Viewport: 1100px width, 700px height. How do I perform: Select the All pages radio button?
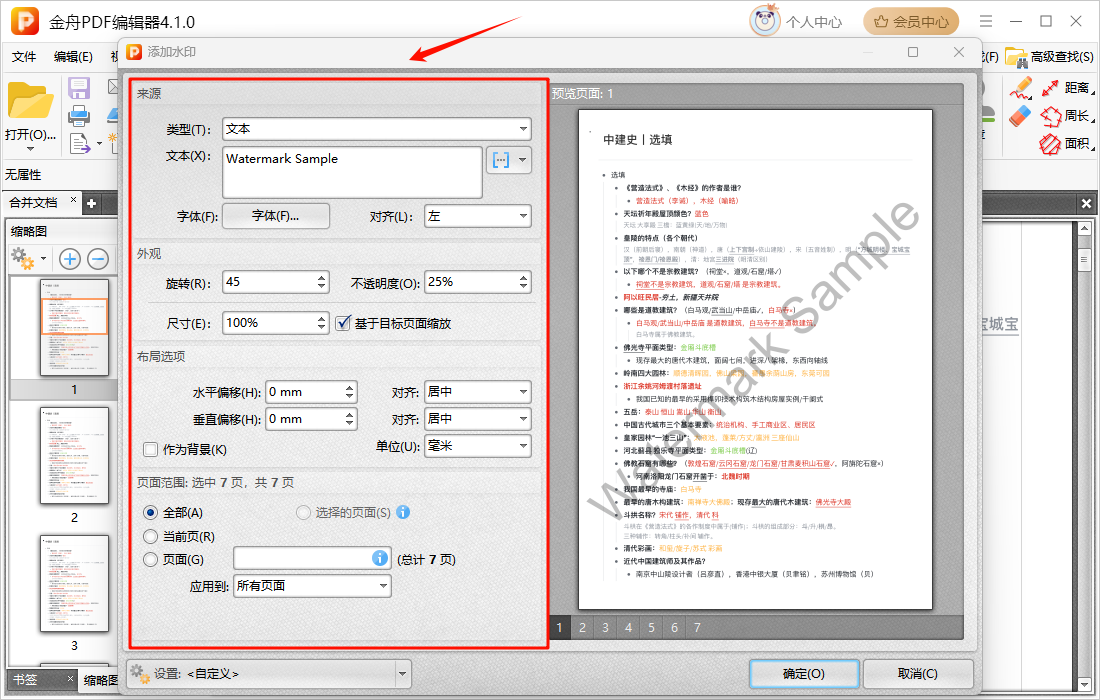pyautogui.click(x=150, y=513)
